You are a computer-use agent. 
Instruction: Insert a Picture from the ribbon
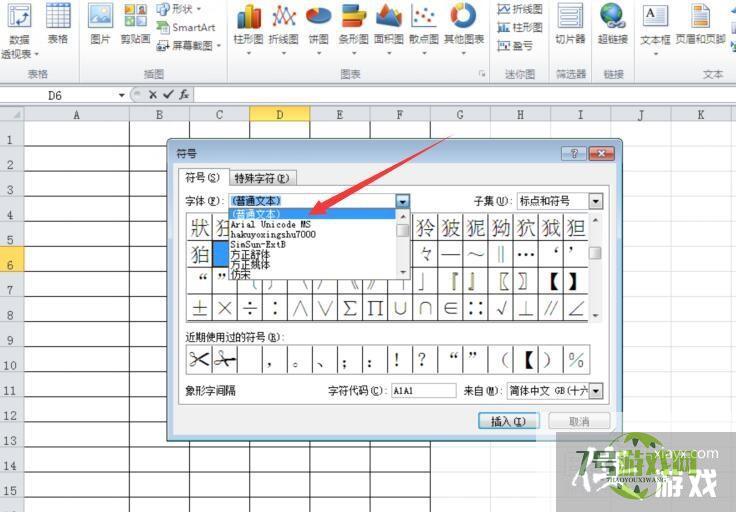point(100,23)
